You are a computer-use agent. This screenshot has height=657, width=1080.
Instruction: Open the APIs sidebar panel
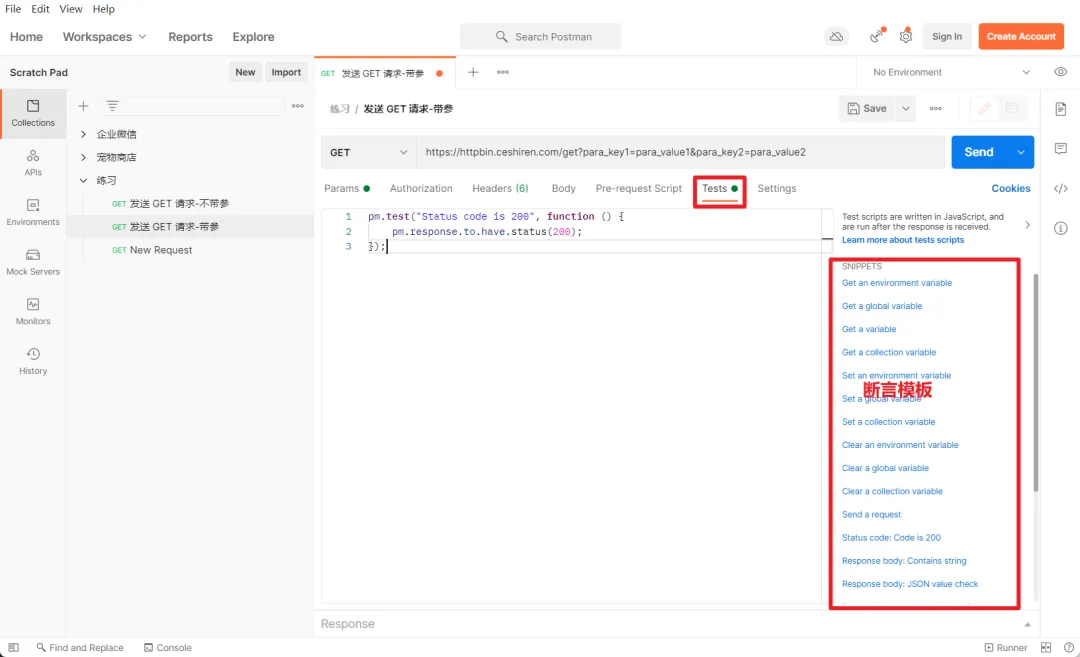(33, 162)
